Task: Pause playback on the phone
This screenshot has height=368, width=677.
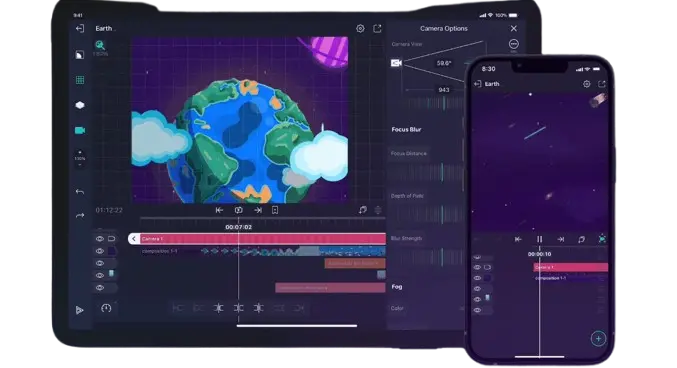Action: tap(539, 239)
